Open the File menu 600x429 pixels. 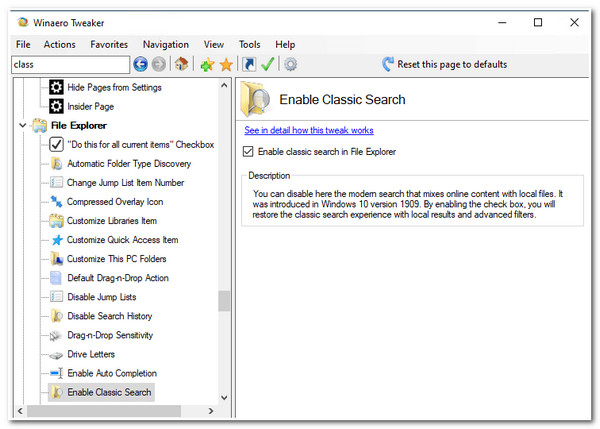coord(23,44)
